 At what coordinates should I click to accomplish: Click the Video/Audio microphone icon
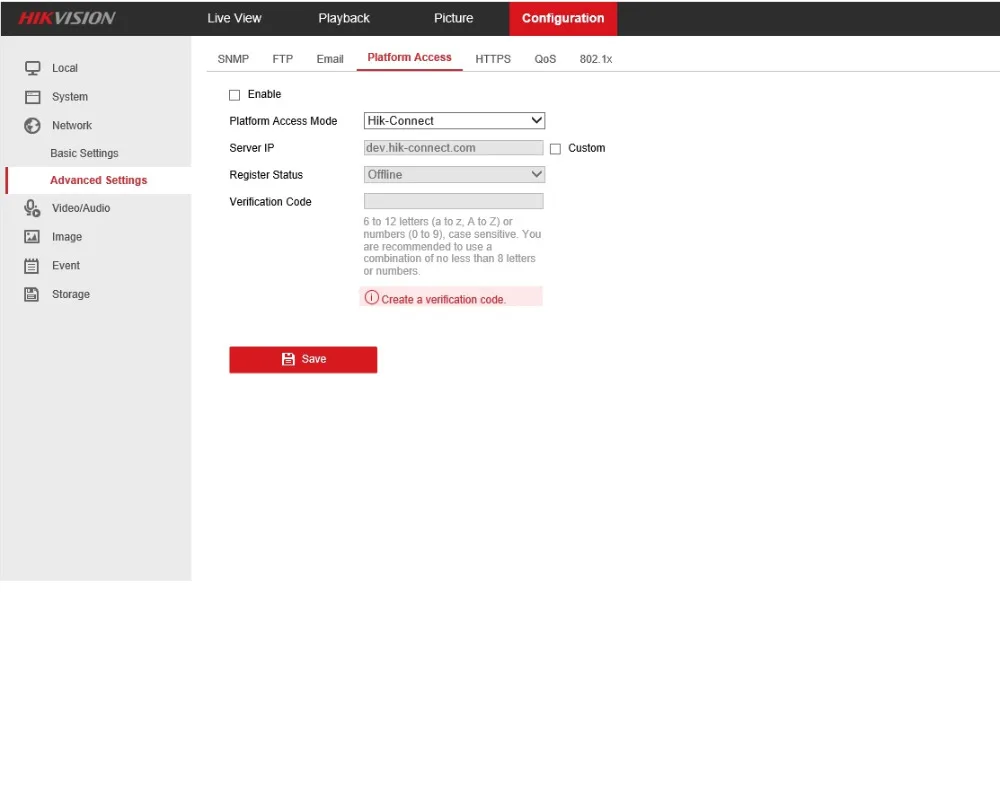[33, 208]
